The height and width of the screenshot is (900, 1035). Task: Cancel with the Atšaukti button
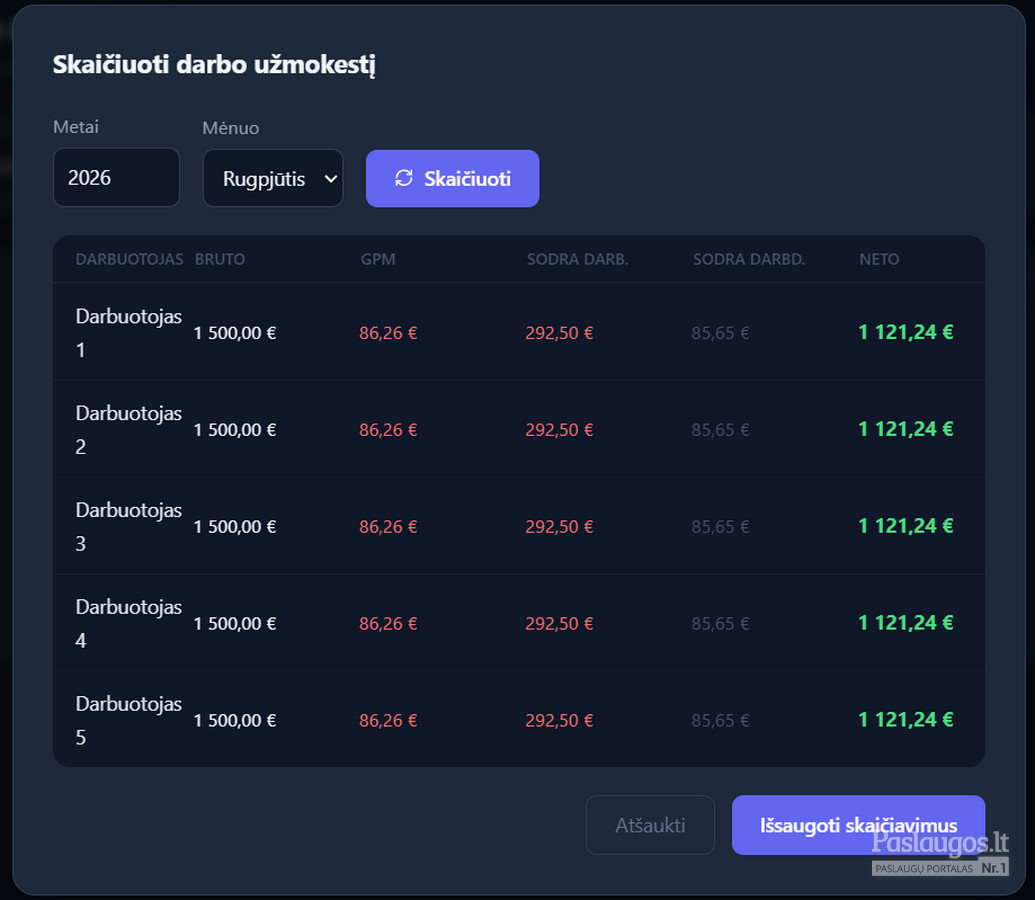point(650,825)
